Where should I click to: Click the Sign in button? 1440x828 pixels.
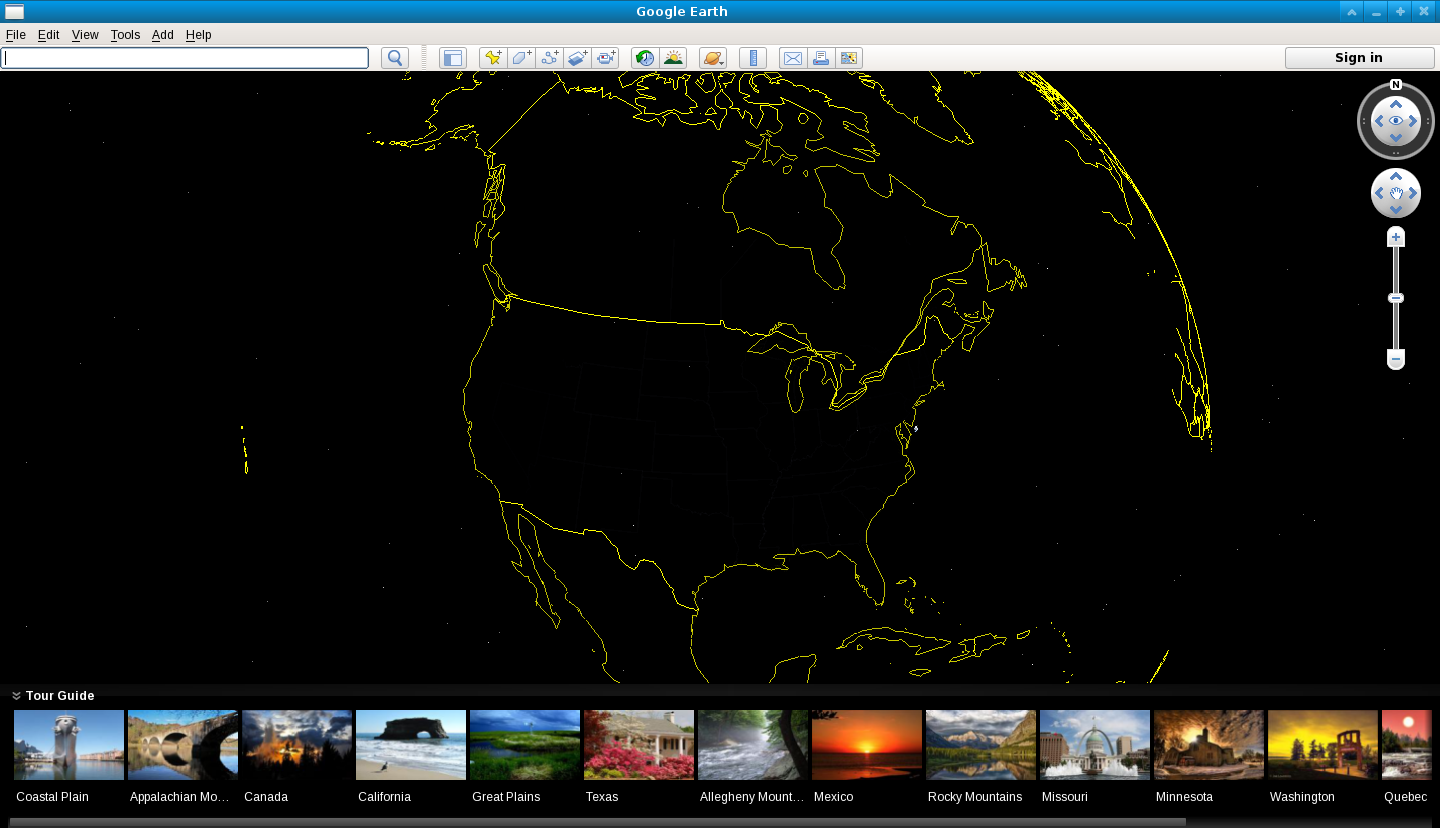click(x=1359, y=58)
